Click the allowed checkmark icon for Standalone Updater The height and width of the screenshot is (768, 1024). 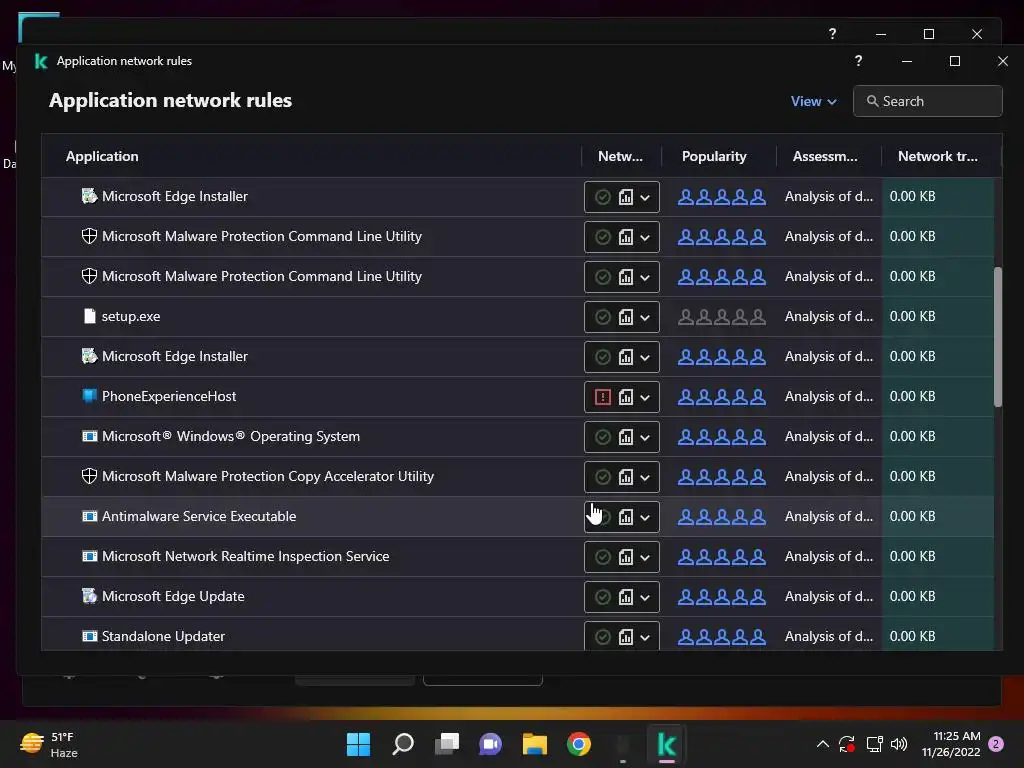coord(603,637)
